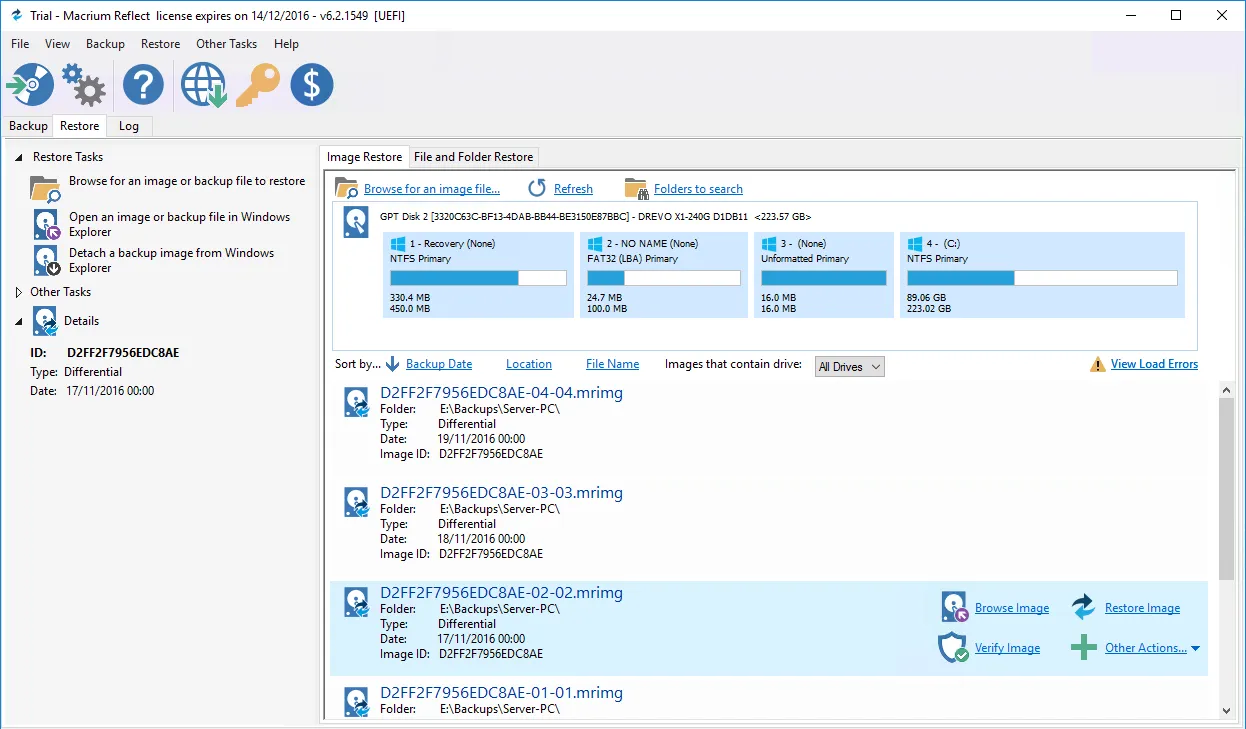The height and width of the screenshot is (729, 1246).
Task: Click the blue question mark help icon
Action: (x=143, y=85)
